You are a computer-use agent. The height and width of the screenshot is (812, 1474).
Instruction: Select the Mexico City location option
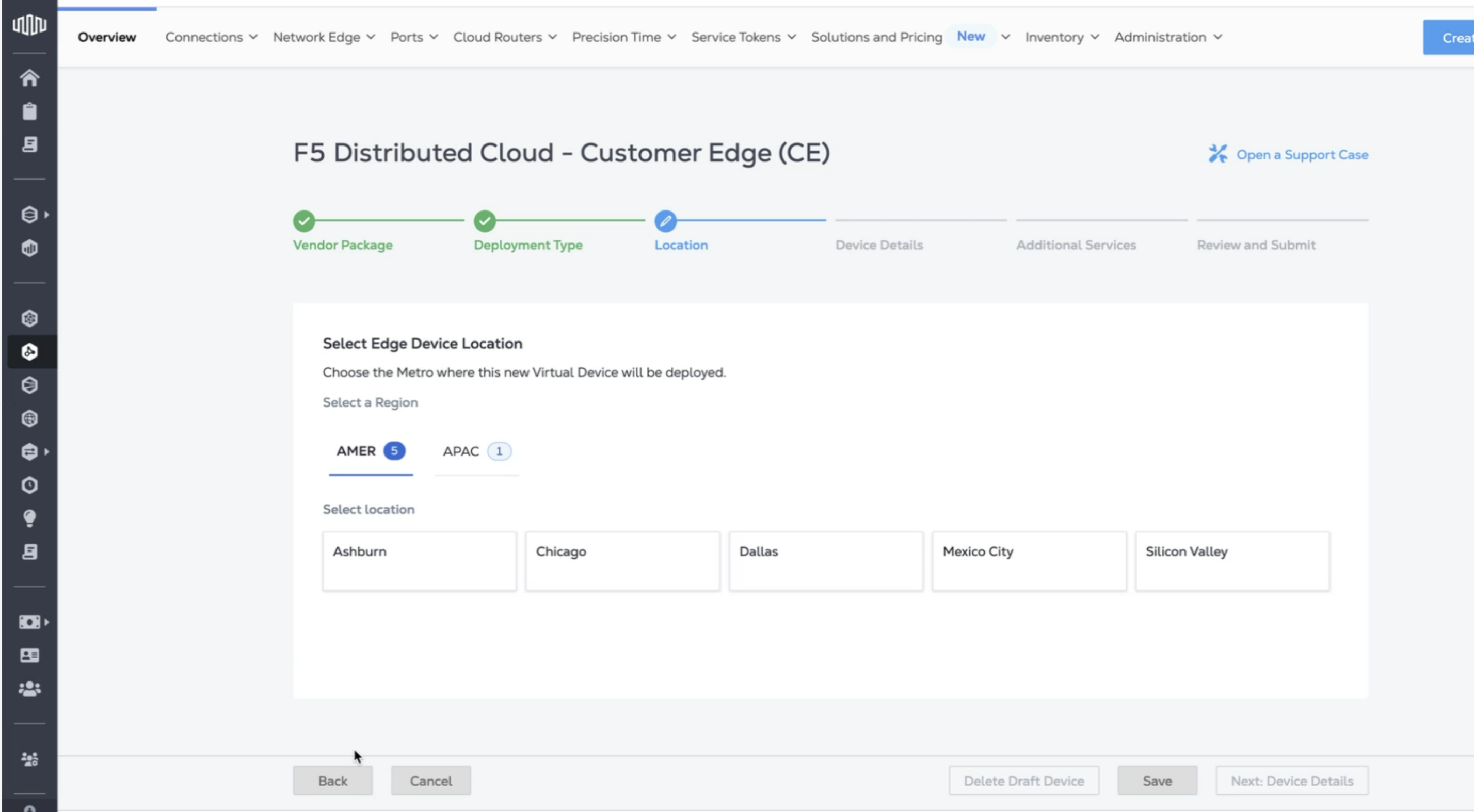coord(1028,560)
